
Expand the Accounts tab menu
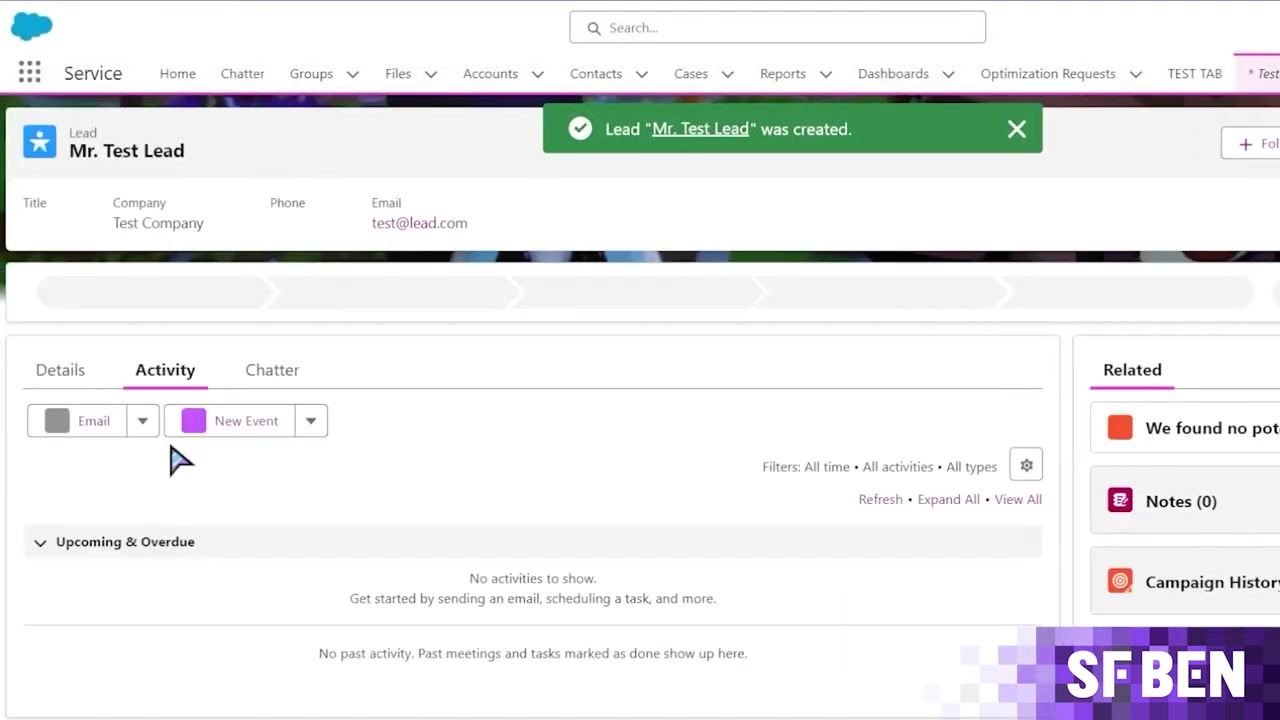(538, 74)
